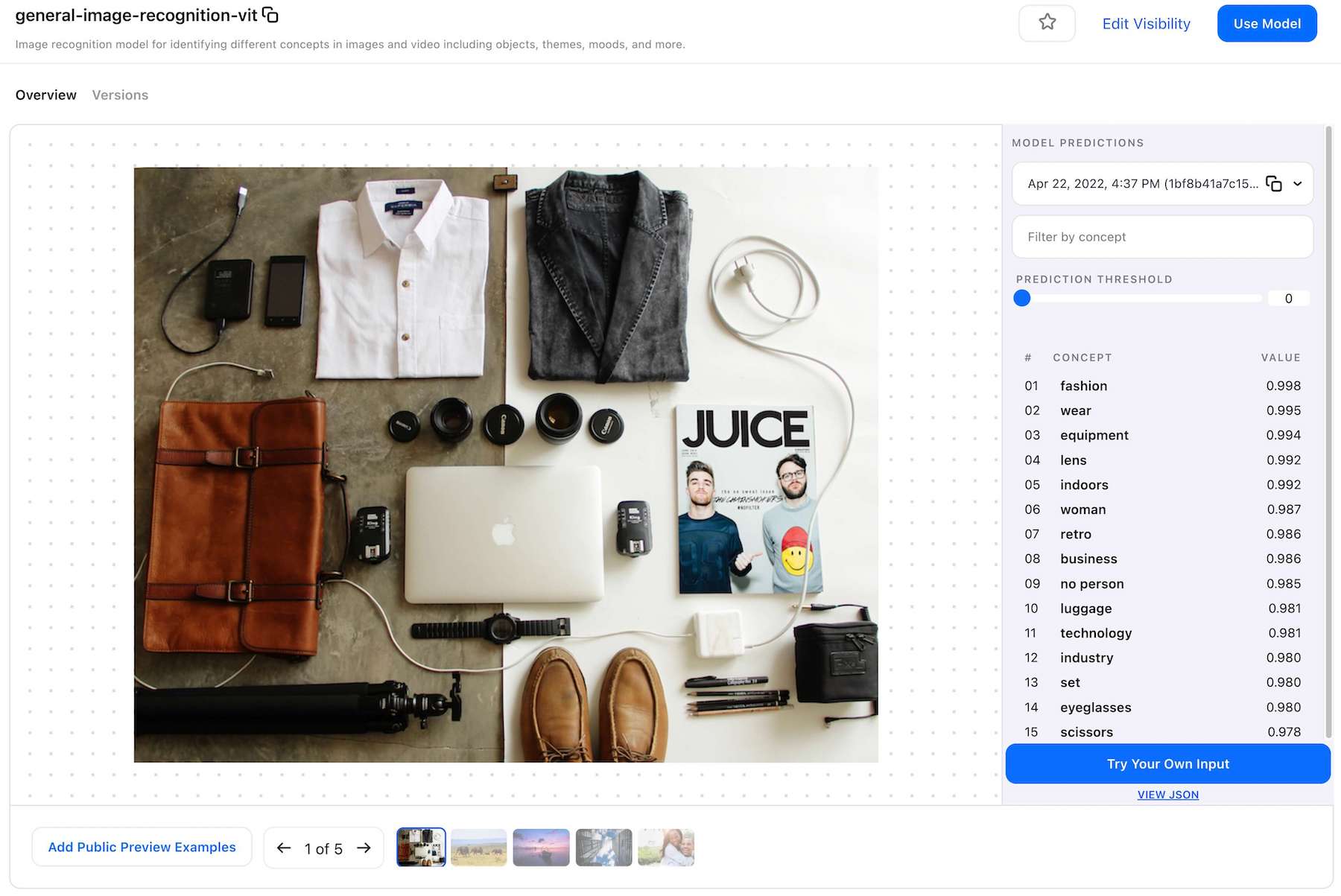Open the Overview tab
Screen dimensions: 1341x896
click(46, 95)
